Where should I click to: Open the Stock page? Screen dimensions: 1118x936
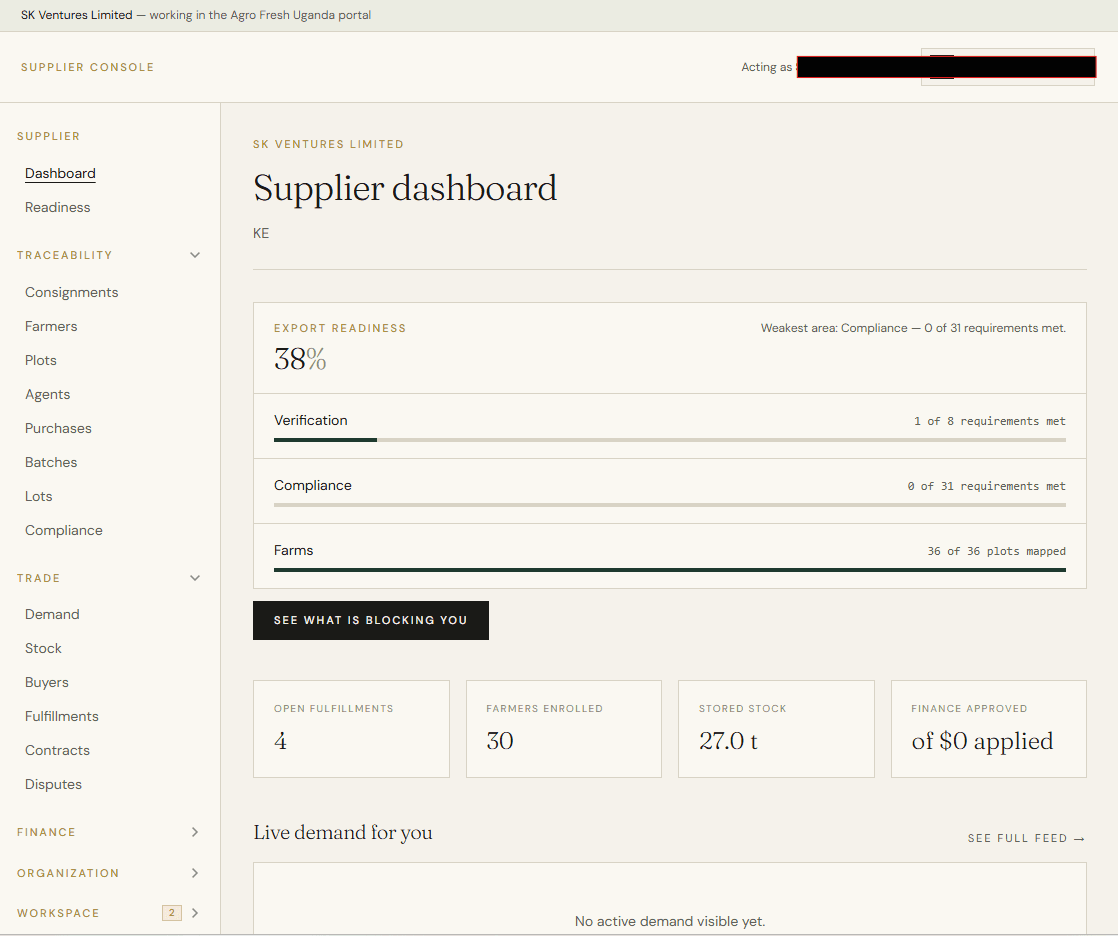[x=43, y=648]
